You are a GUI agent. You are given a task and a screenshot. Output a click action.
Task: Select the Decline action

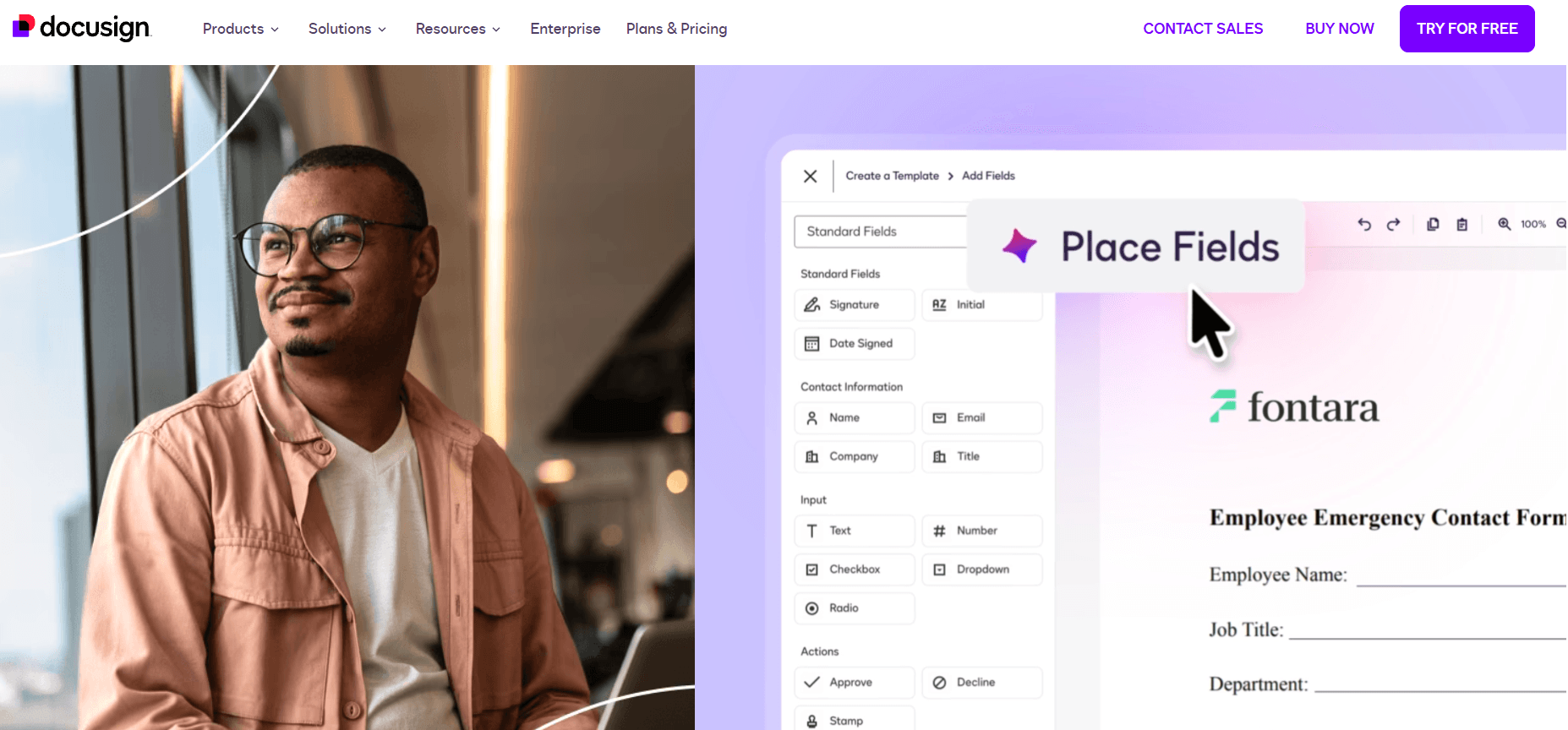pyautogui.click(x=982, y=683)
